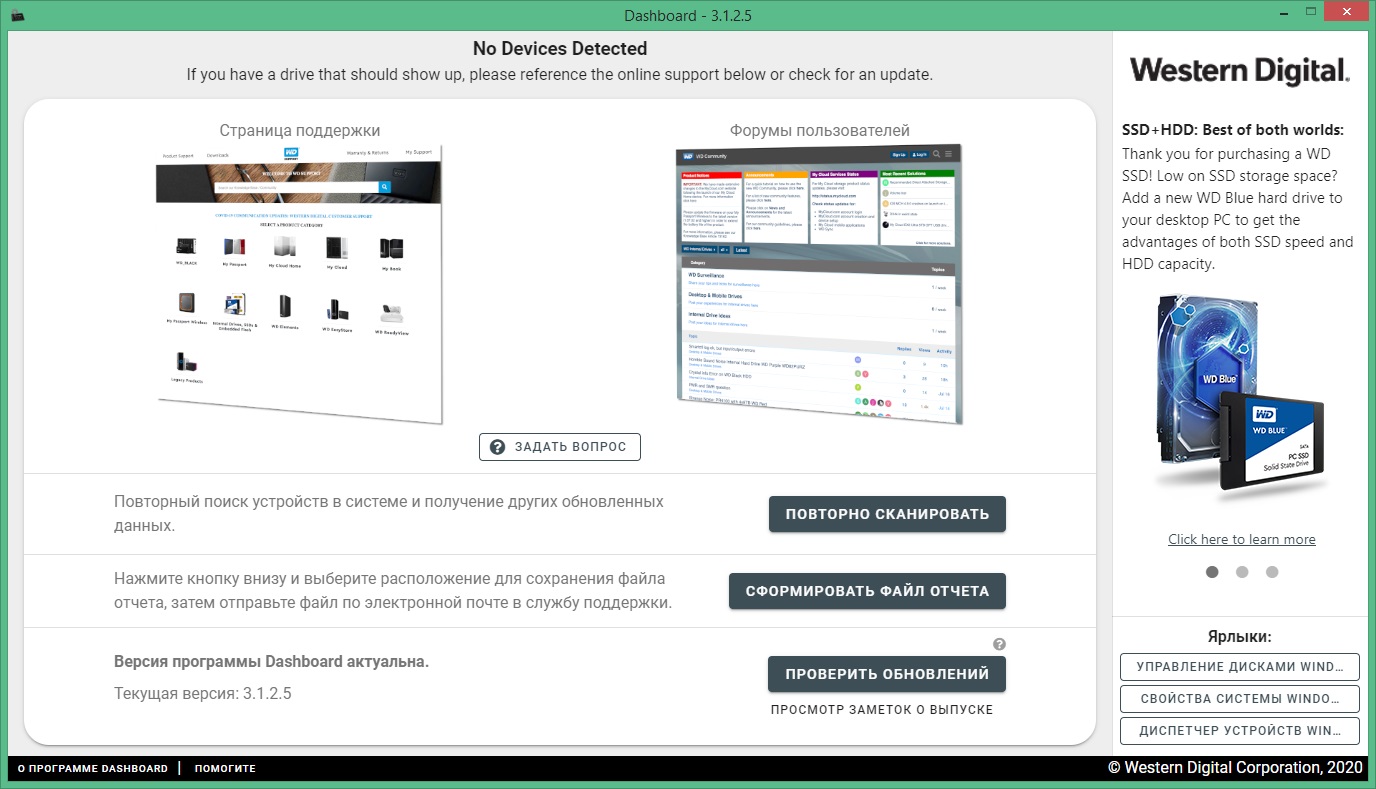The image size is (1376, 789).
Task: Click the ЗАДАТЬ ВОПРОС button
Action: pyautogui.click(x=560, y=447)
